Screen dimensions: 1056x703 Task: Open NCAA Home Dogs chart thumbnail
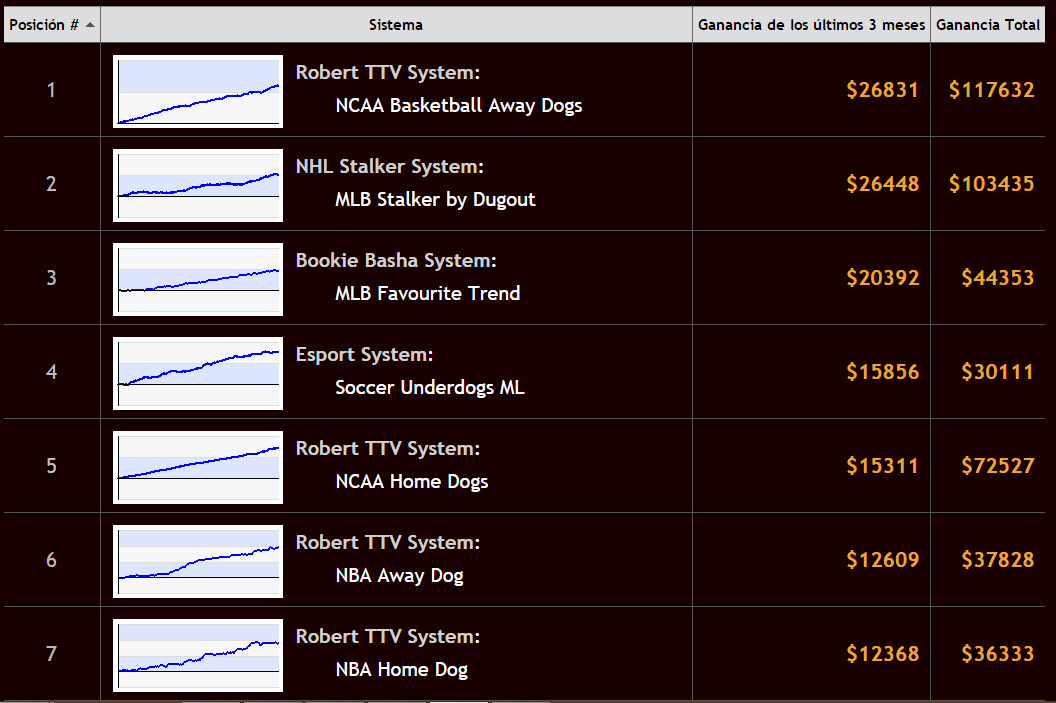pos(198,467)
